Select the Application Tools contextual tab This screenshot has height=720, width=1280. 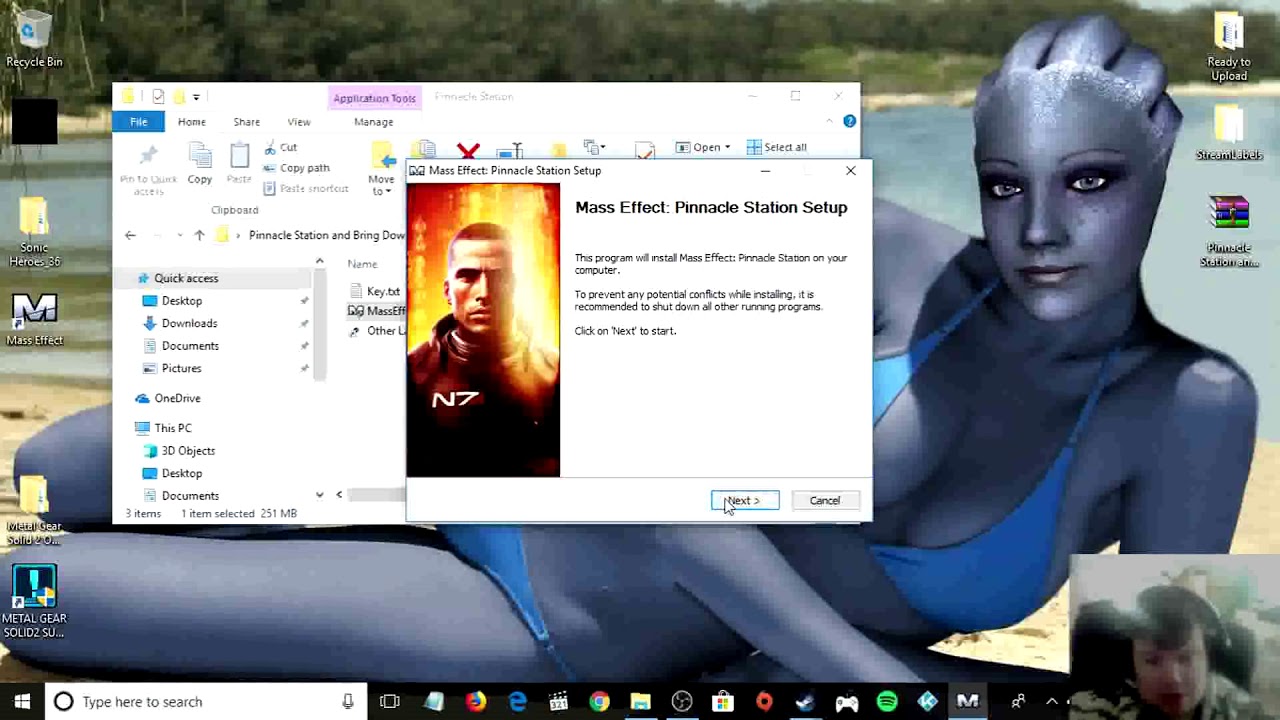(x=374, y=98)
